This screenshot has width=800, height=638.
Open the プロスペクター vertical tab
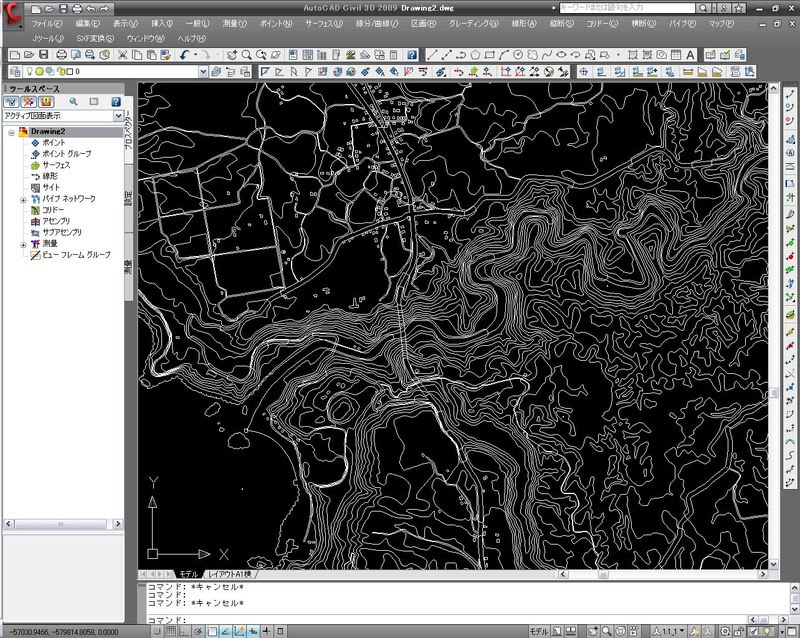[x=128, y=130]
